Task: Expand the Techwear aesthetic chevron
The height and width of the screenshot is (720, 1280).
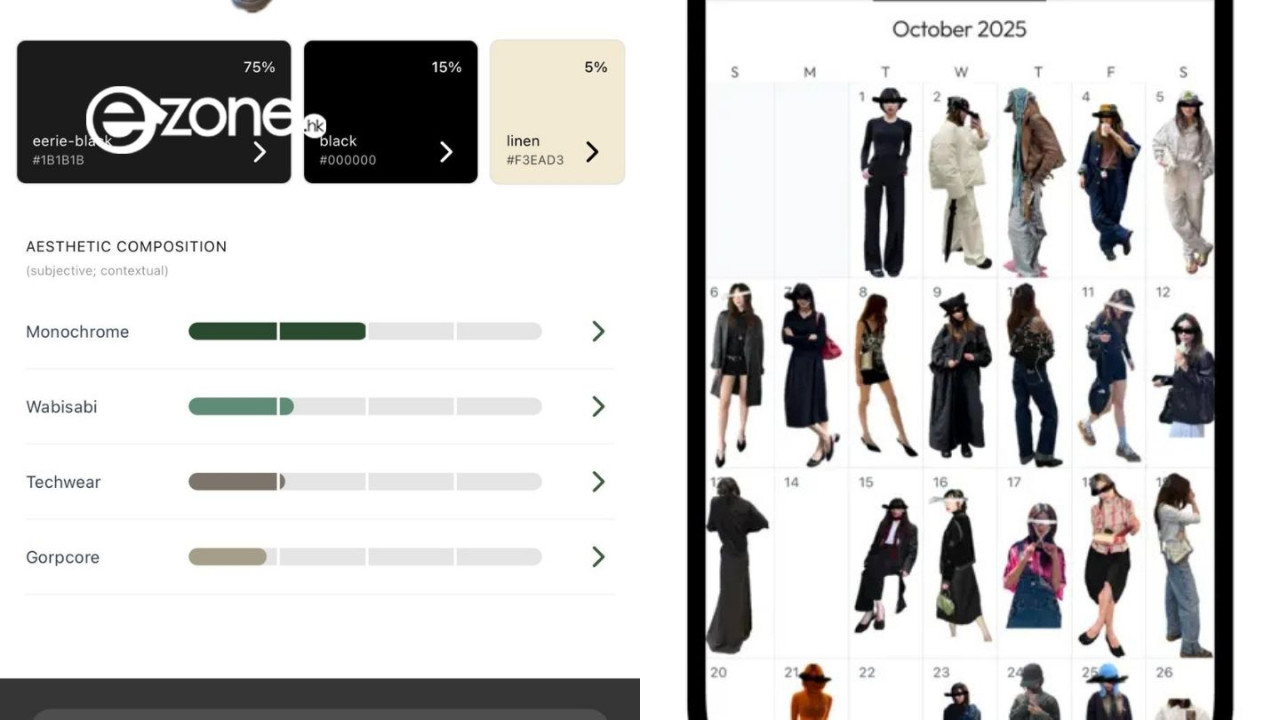Action: click(x=598, y=481)
